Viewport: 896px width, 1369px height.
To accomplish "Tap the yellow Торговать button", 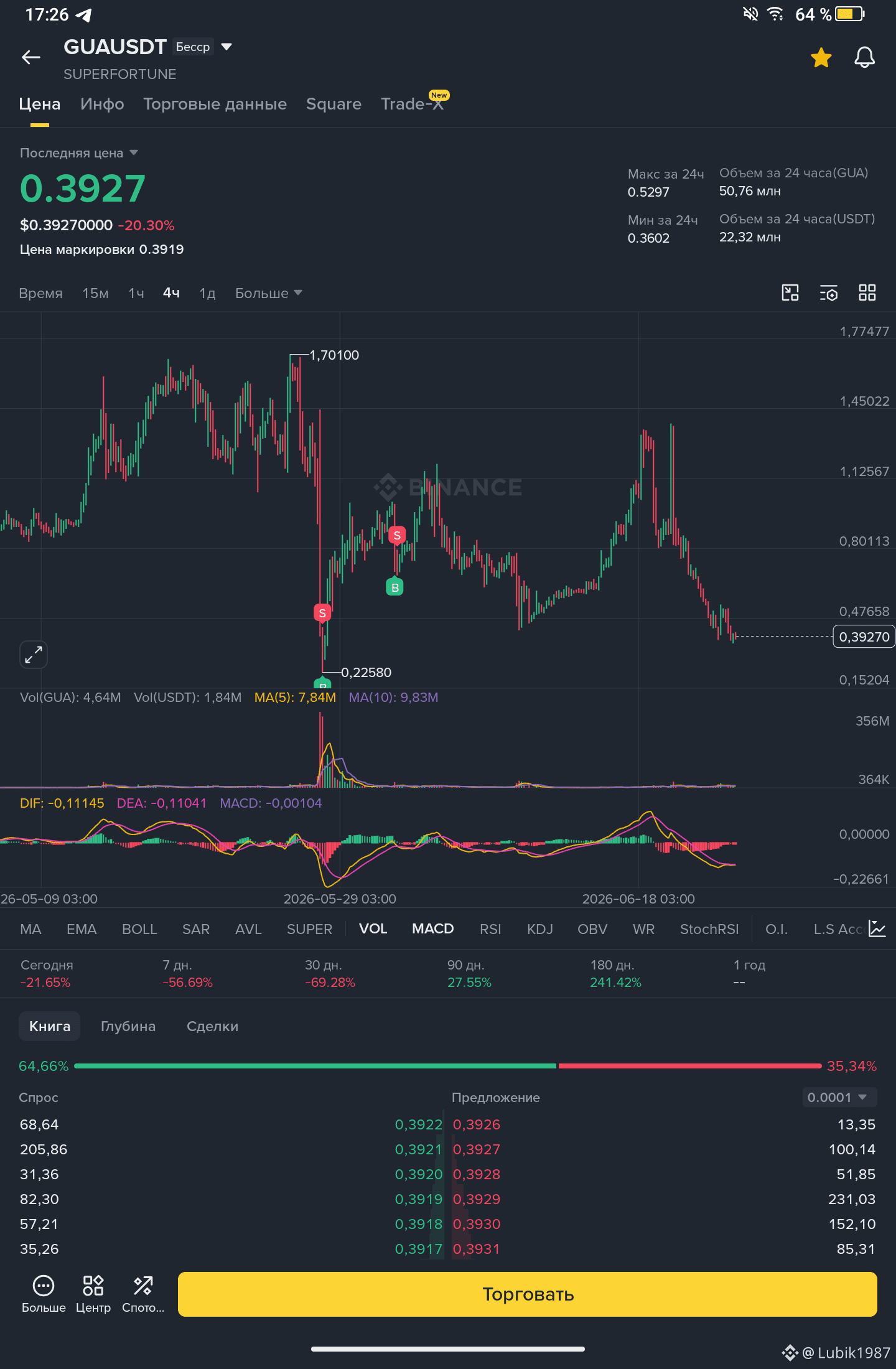I will pos(528,1294).
